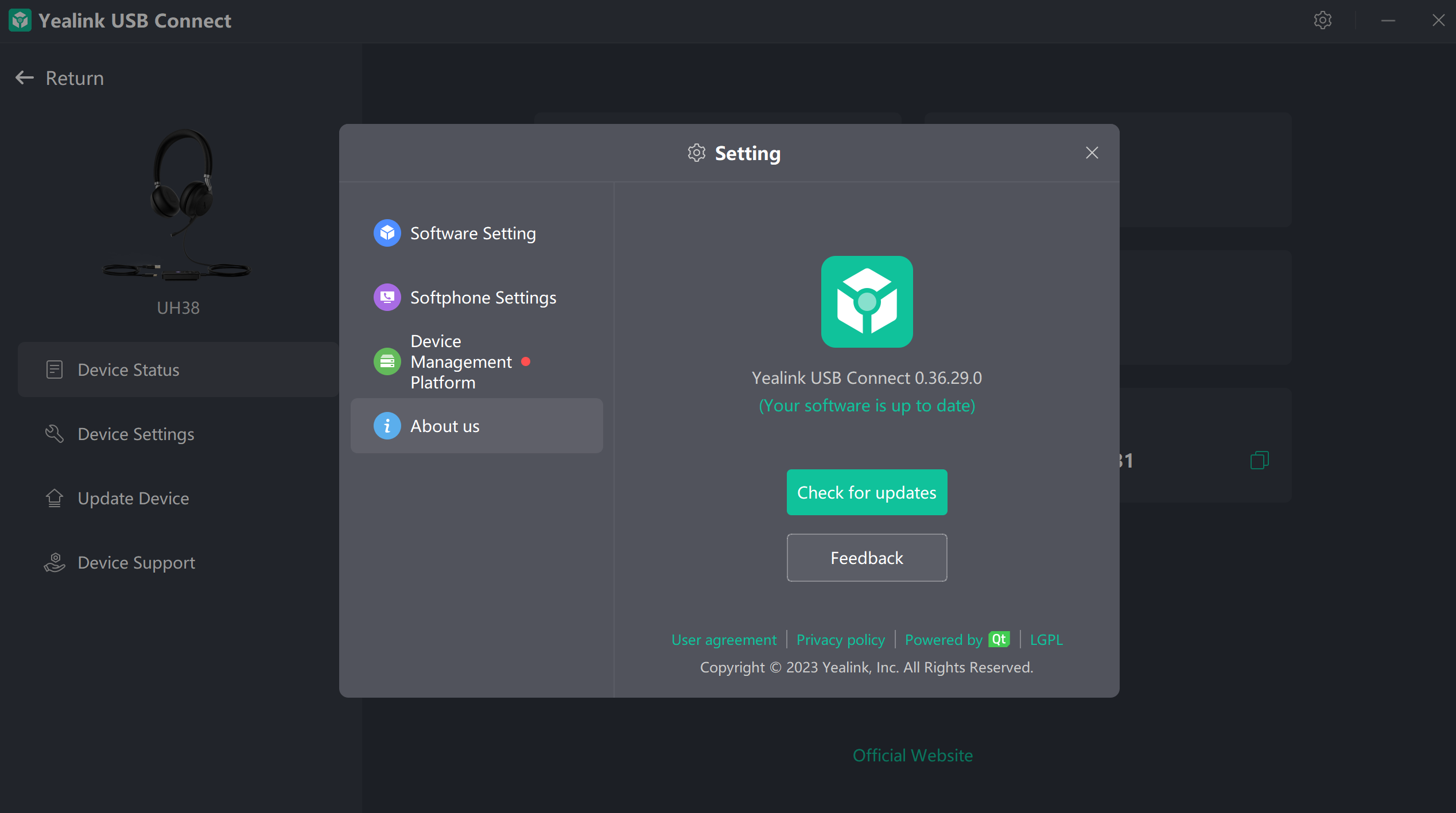Click the Software Setting cube icon
The image size is (1456, 813).
click(387, 233)
